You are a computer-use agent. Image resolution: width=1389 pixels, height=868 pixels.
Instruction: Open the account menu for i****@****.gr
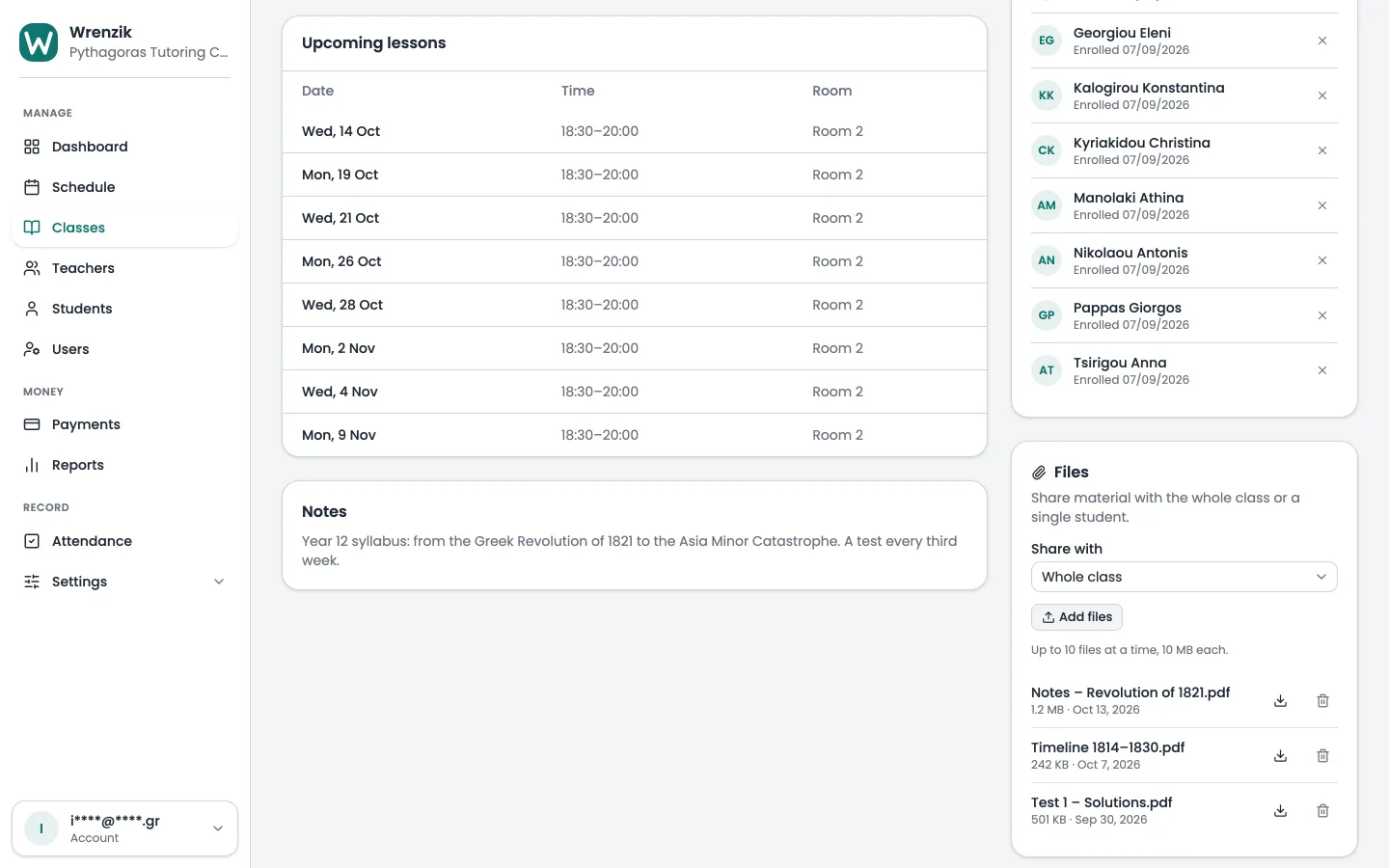coord(124,828)
